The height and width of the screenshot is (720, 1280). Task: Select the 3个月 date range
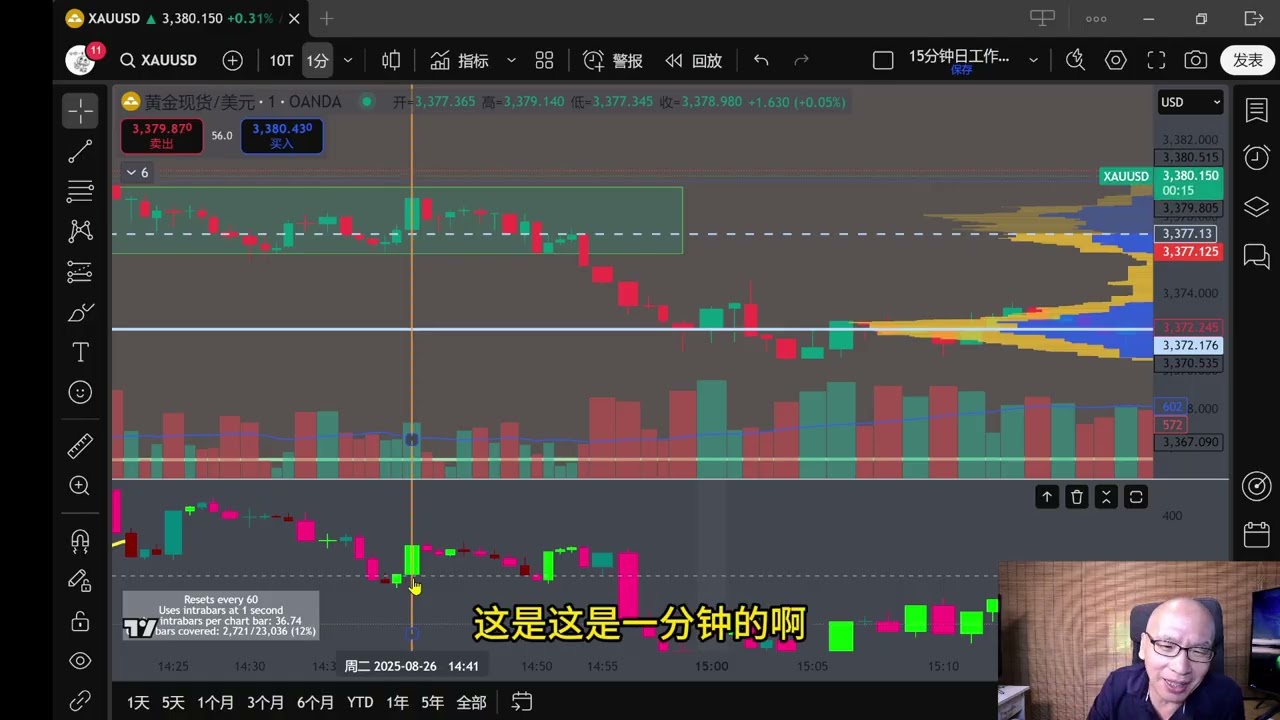265,703
